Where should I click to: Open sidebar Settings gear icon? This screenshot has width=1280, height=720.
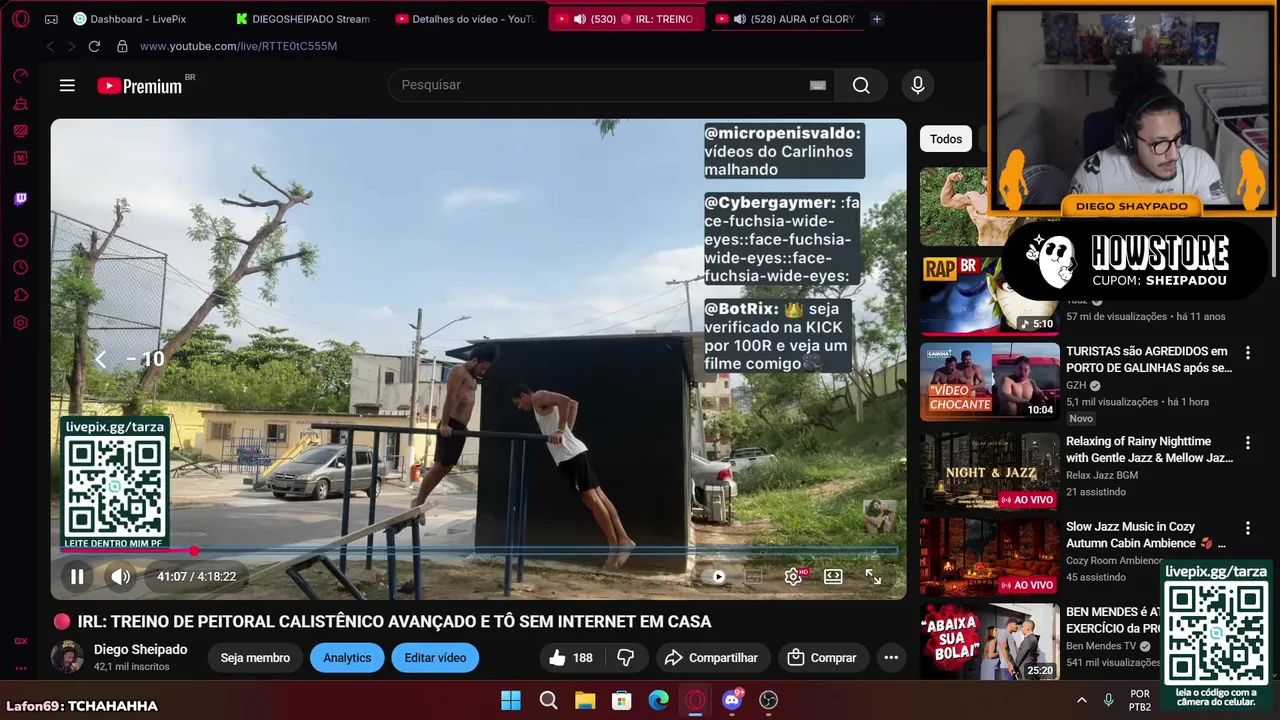(20, 323)
